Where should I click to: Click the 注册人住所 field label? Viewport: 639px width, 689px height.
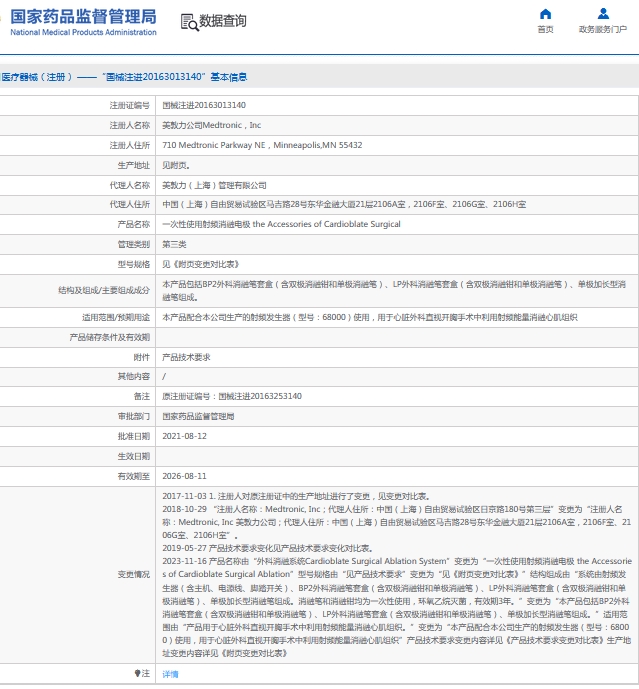(x=130, y=145)
